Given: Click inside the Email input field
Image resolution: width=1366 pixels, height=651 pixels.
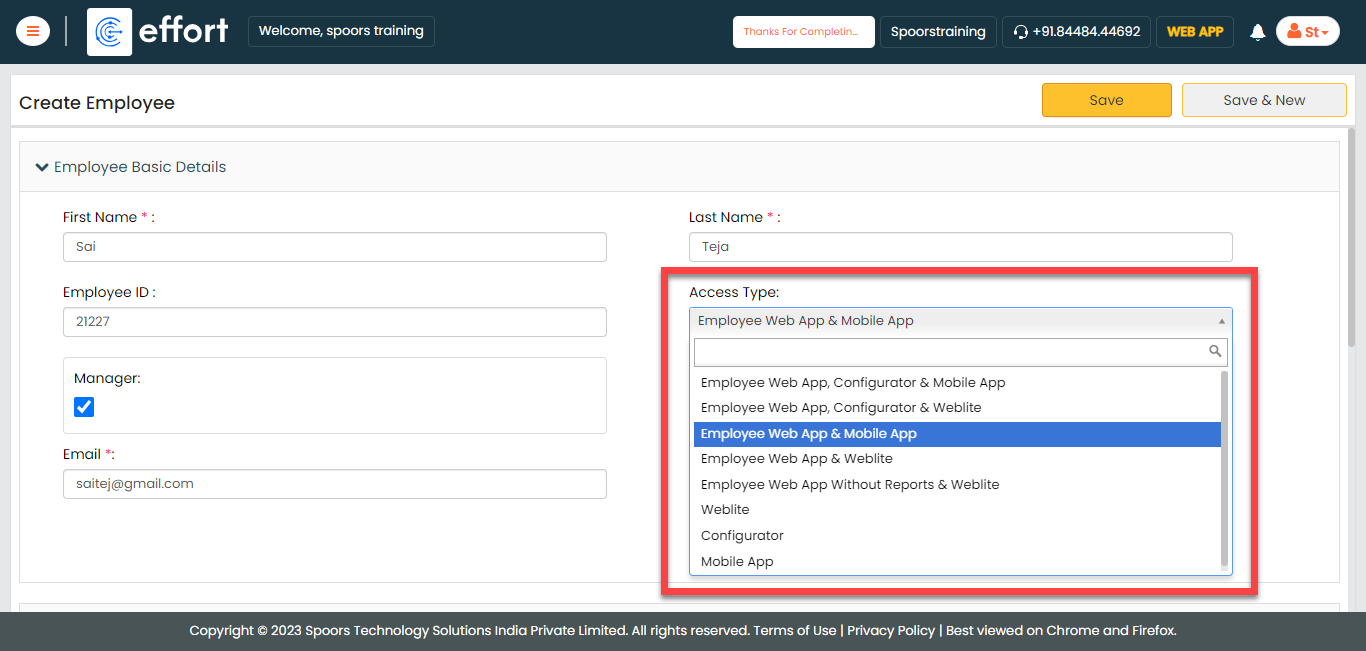Looking at the screenshot, I should click(x=334, y=484).
